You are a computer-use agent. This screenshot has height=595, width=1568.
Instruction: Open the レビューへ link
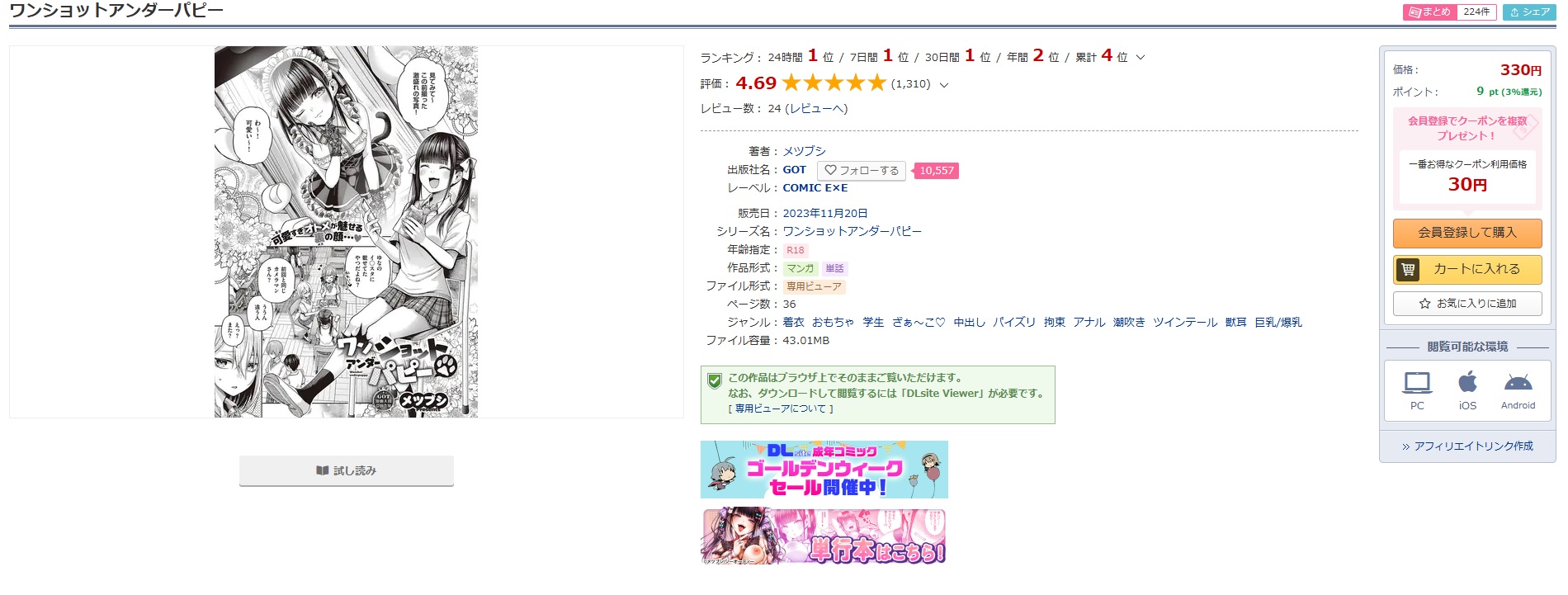point(816,108)
